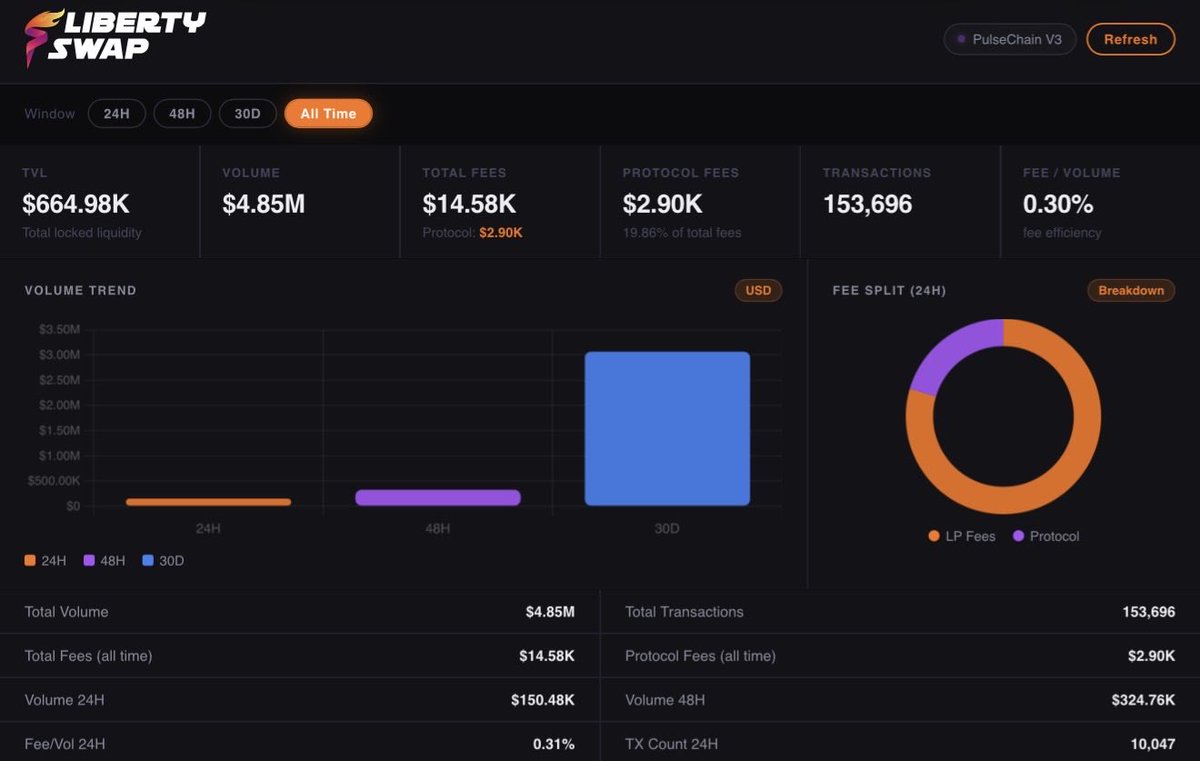Click the Volume card value $4.85M
This screenshot has width=1200, height=761.
pyautogui.click(x=264, y=205)
